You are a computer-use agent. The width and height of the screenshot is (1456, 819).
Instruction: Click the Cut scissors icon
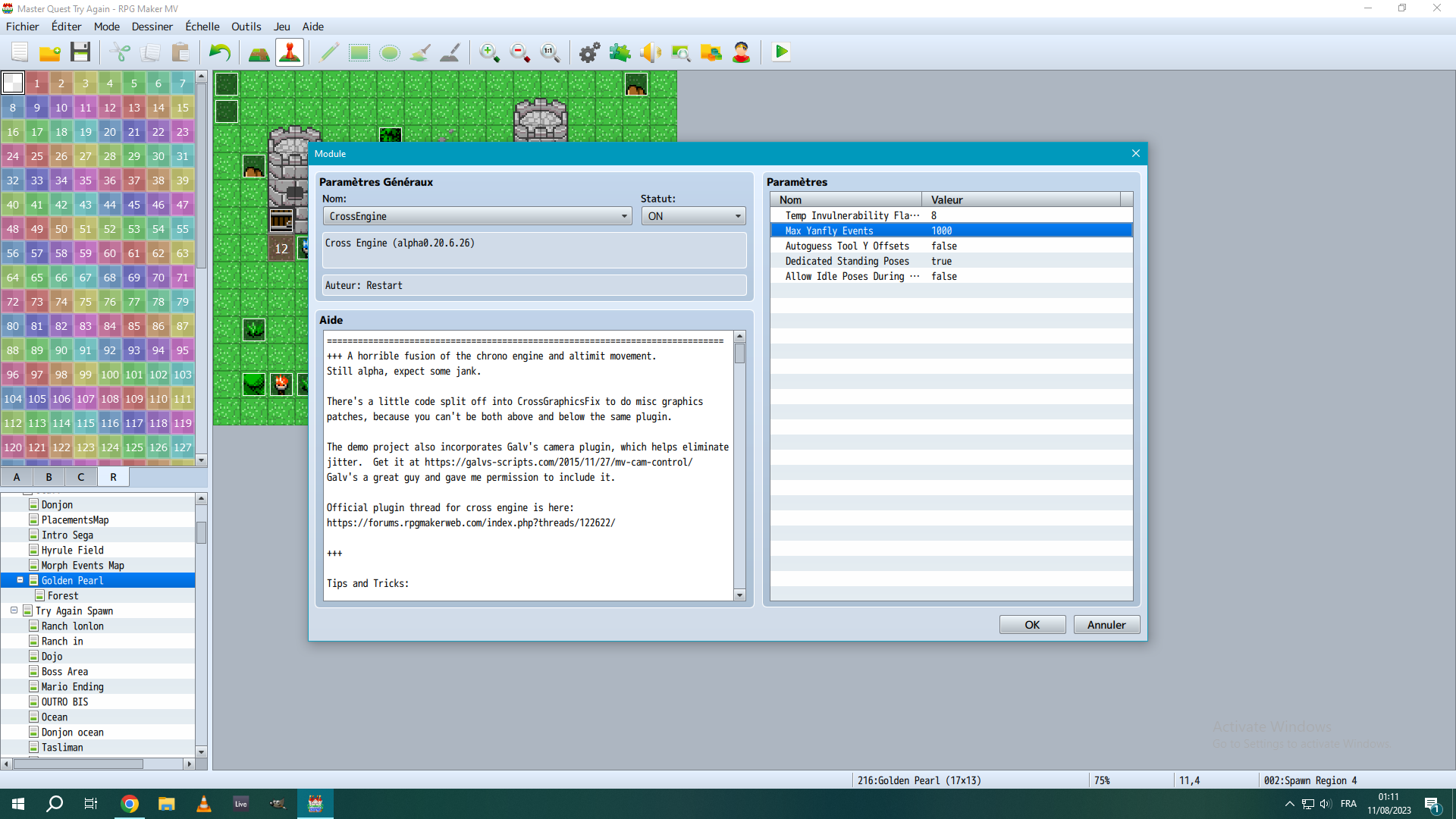tap(120, 52)
